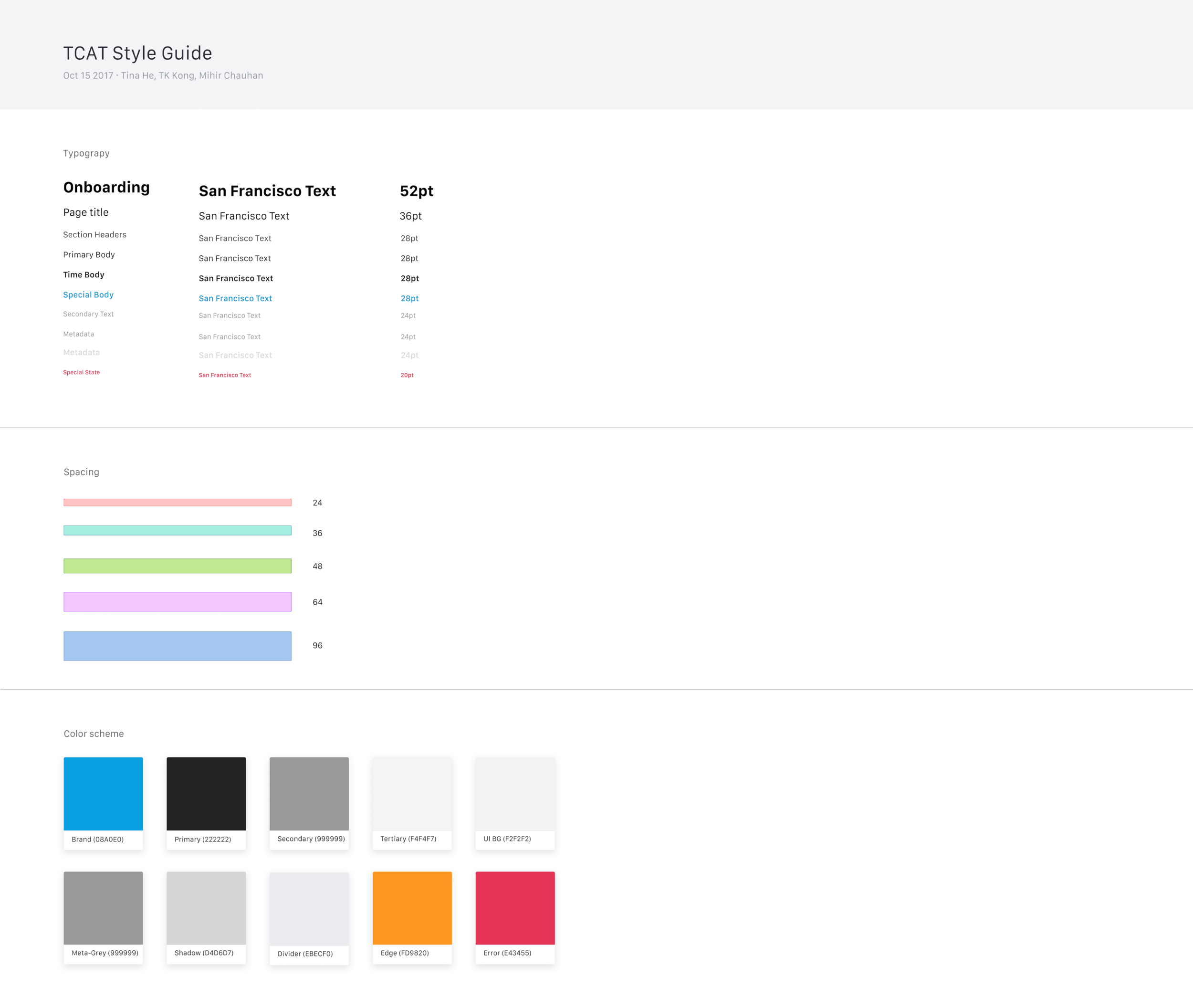Pick the red Error (E43455) swatch
1193x1008 pixels.
515,907
